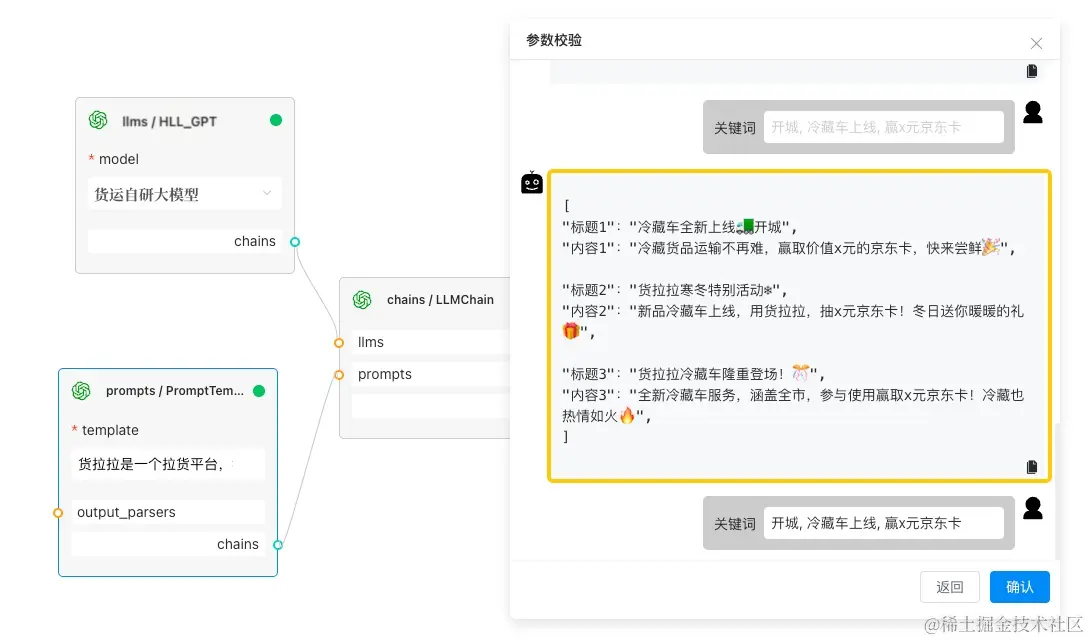Focus the upper greyed 关键词 input field

884,127
